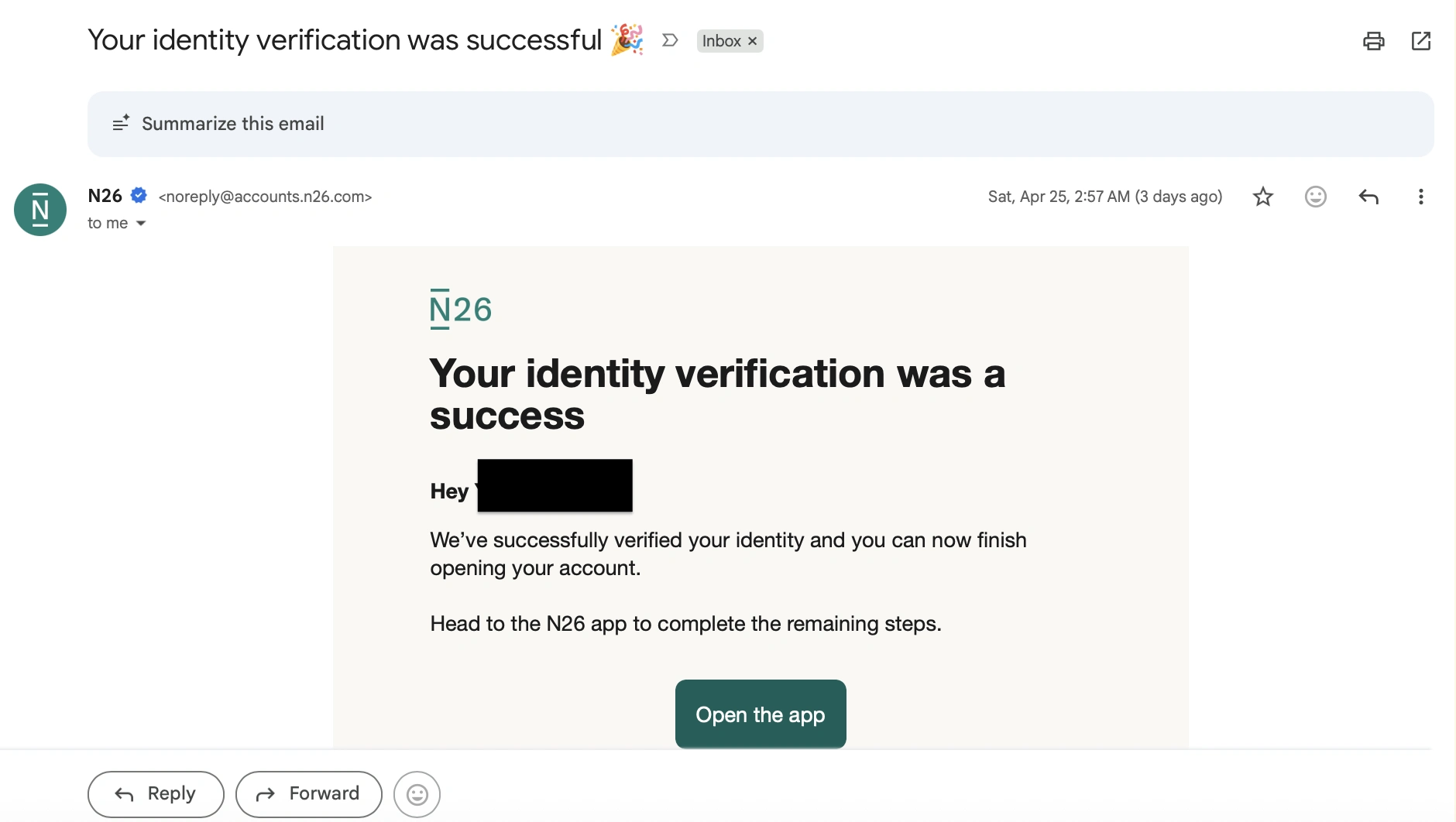Image resolution: width=1456 pixels, height=822 pixels.
Task: Open the three-dot More options menu
Action: pyautogui.click(x=1420, y=197)
